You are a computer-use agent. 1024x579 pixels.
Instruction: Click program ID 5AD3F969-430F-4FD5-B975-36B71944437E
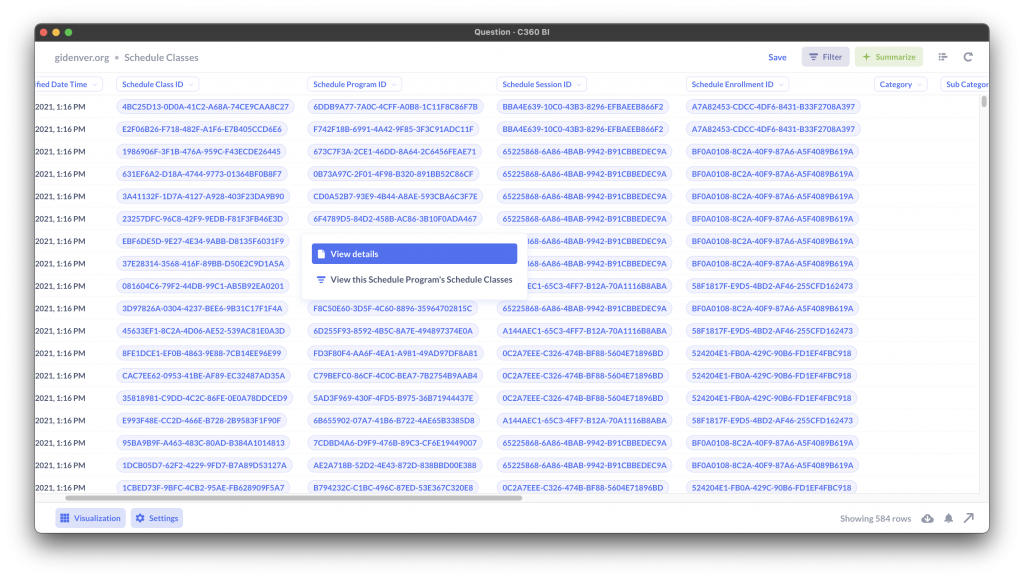tap(393, 398)
